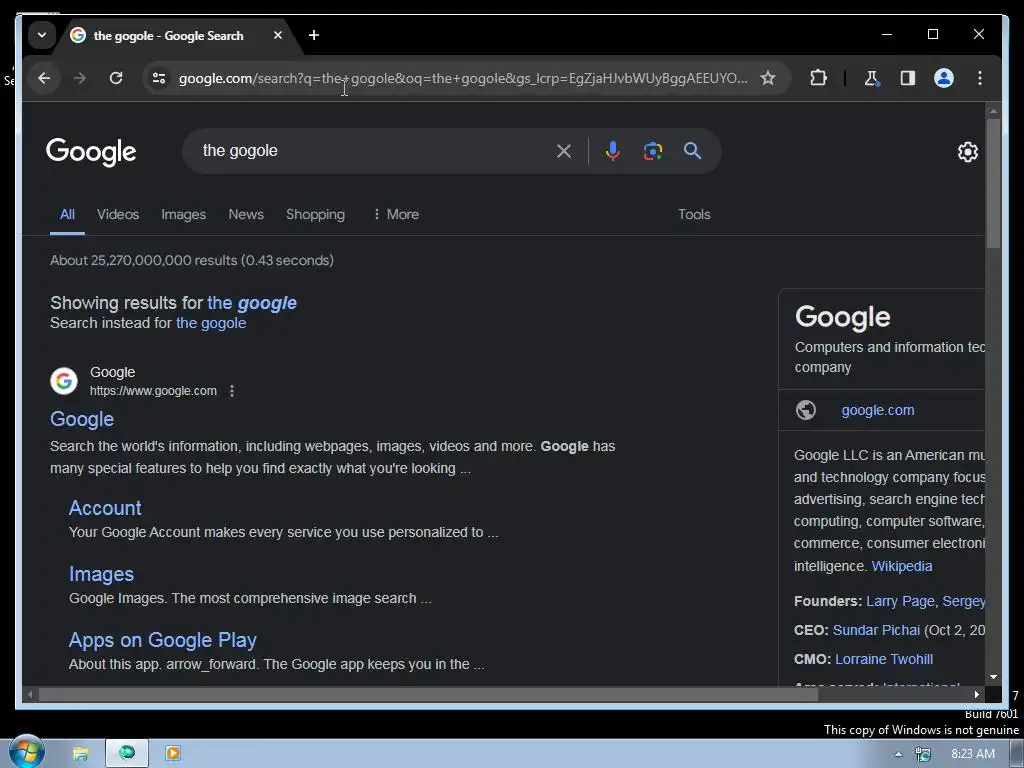1024x768 pixels.
Task: Open the Chrome profile avatar
Action: point(944,78)
